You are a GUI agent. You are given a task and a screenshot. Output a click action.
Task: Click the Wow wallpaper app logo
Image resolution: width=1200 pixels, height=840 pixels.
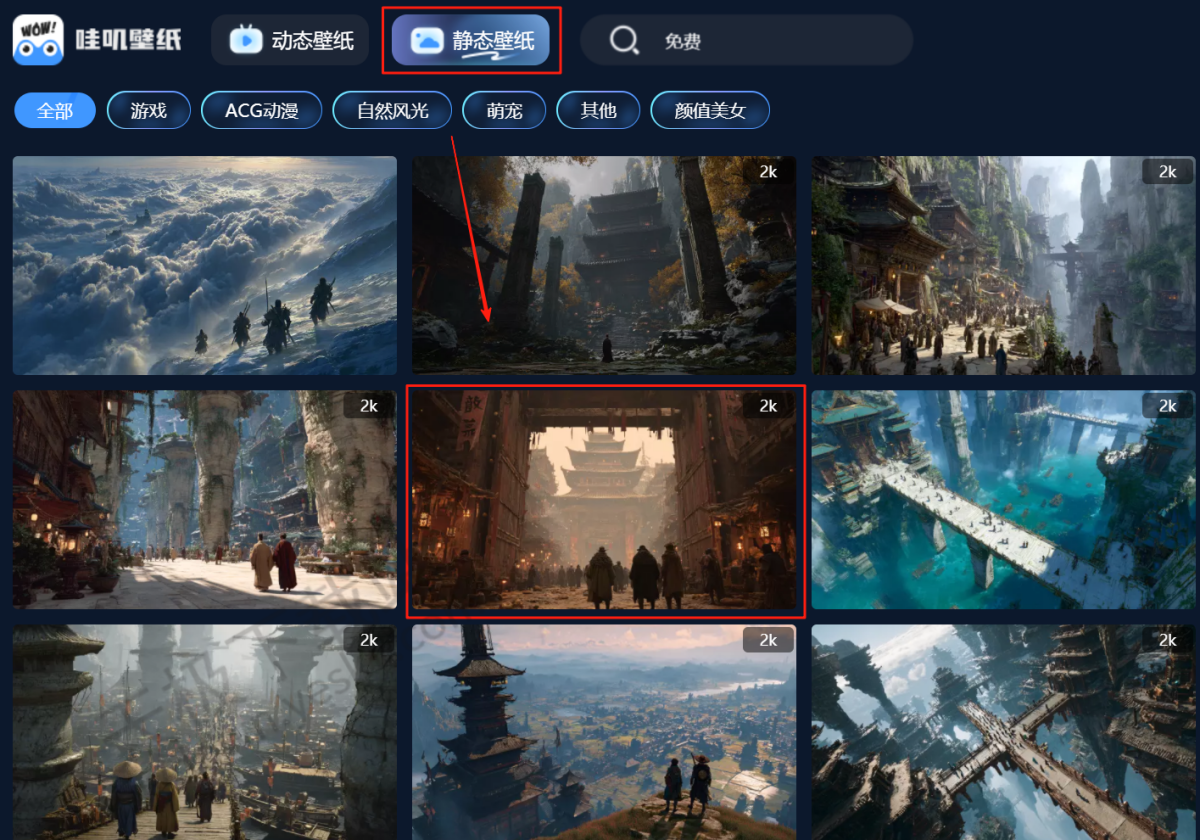point(38,40)
